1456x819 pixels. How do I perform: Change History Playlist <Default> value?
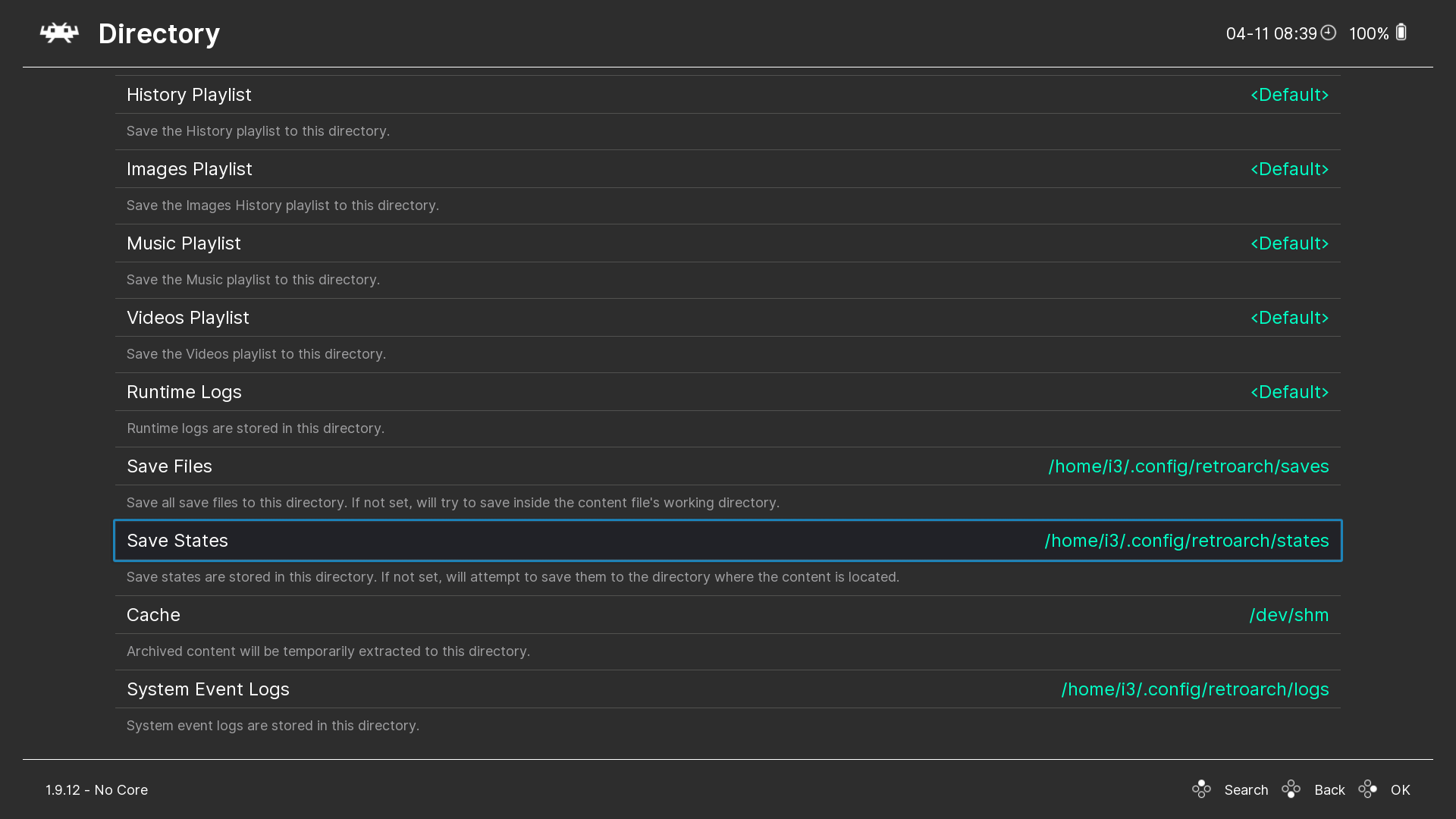1289,95
